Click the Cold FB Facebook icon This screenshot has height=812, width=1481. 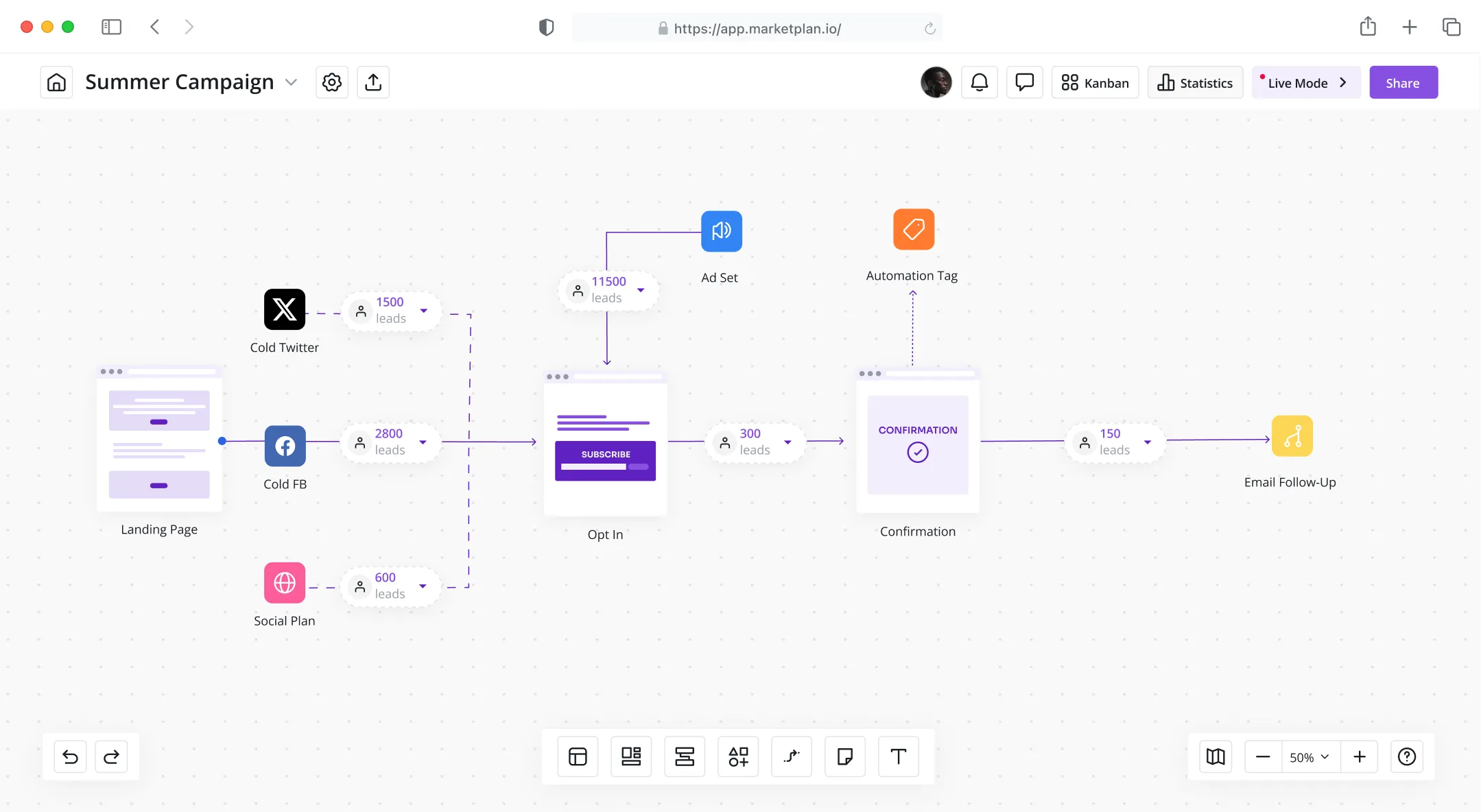[x=285, y=446]
